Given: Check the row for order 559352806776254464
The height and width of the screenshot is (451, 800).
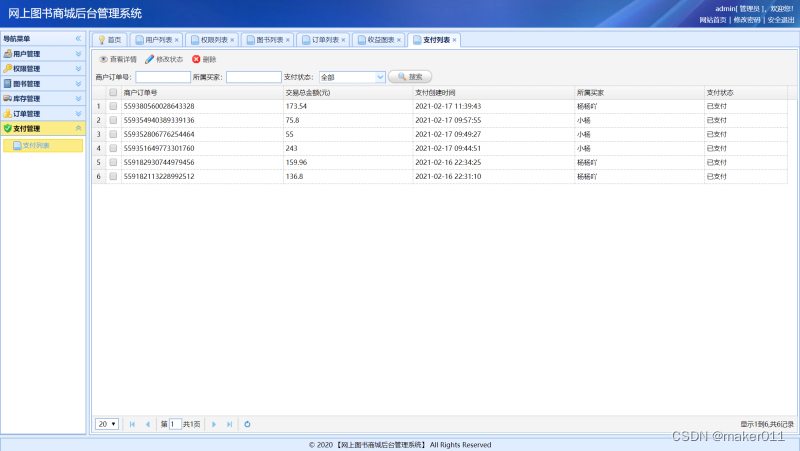Looking at the screenshot, I should tap(113, 134).
